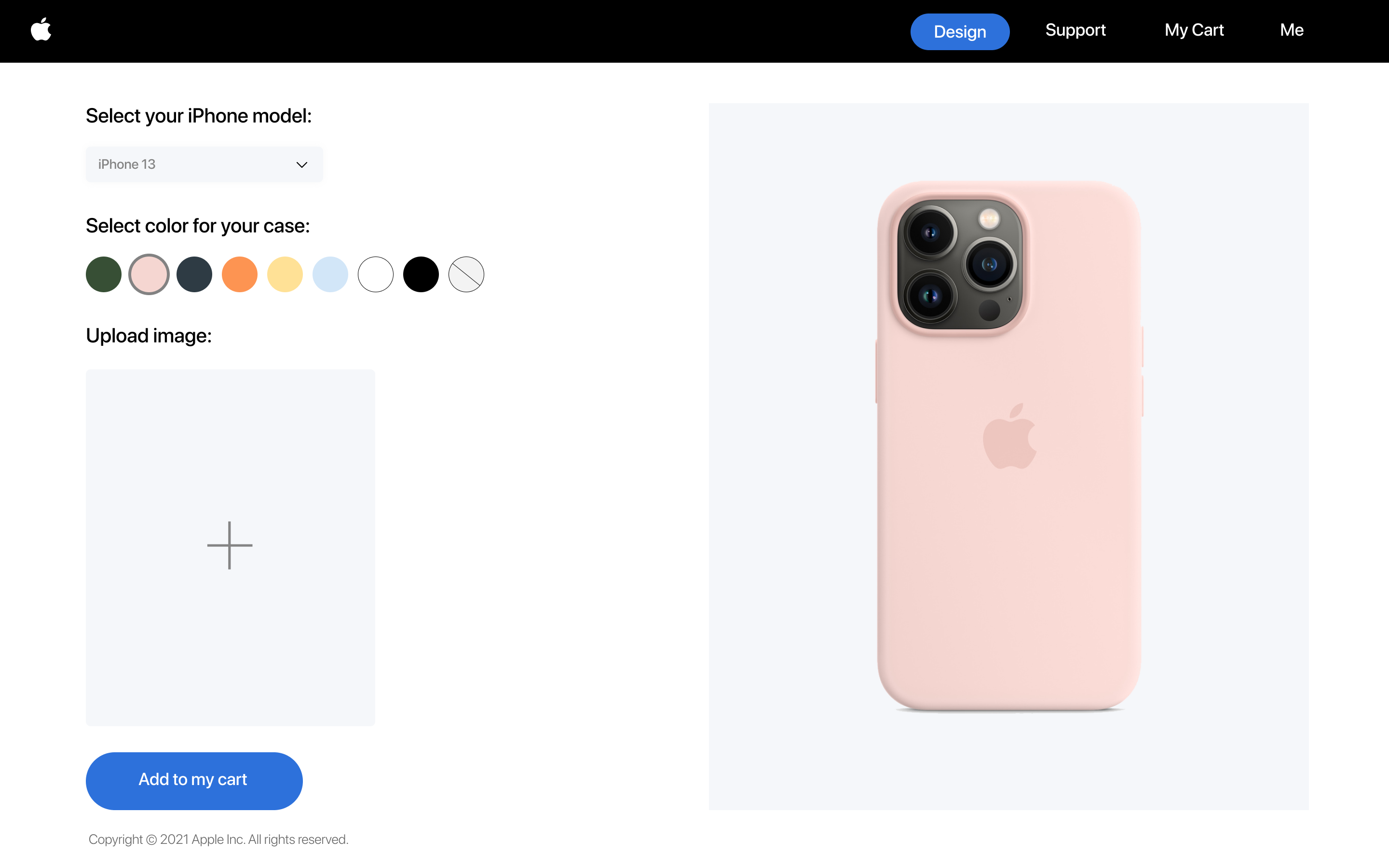
Task: Select the black case color swatch
Action: (422, 274)
